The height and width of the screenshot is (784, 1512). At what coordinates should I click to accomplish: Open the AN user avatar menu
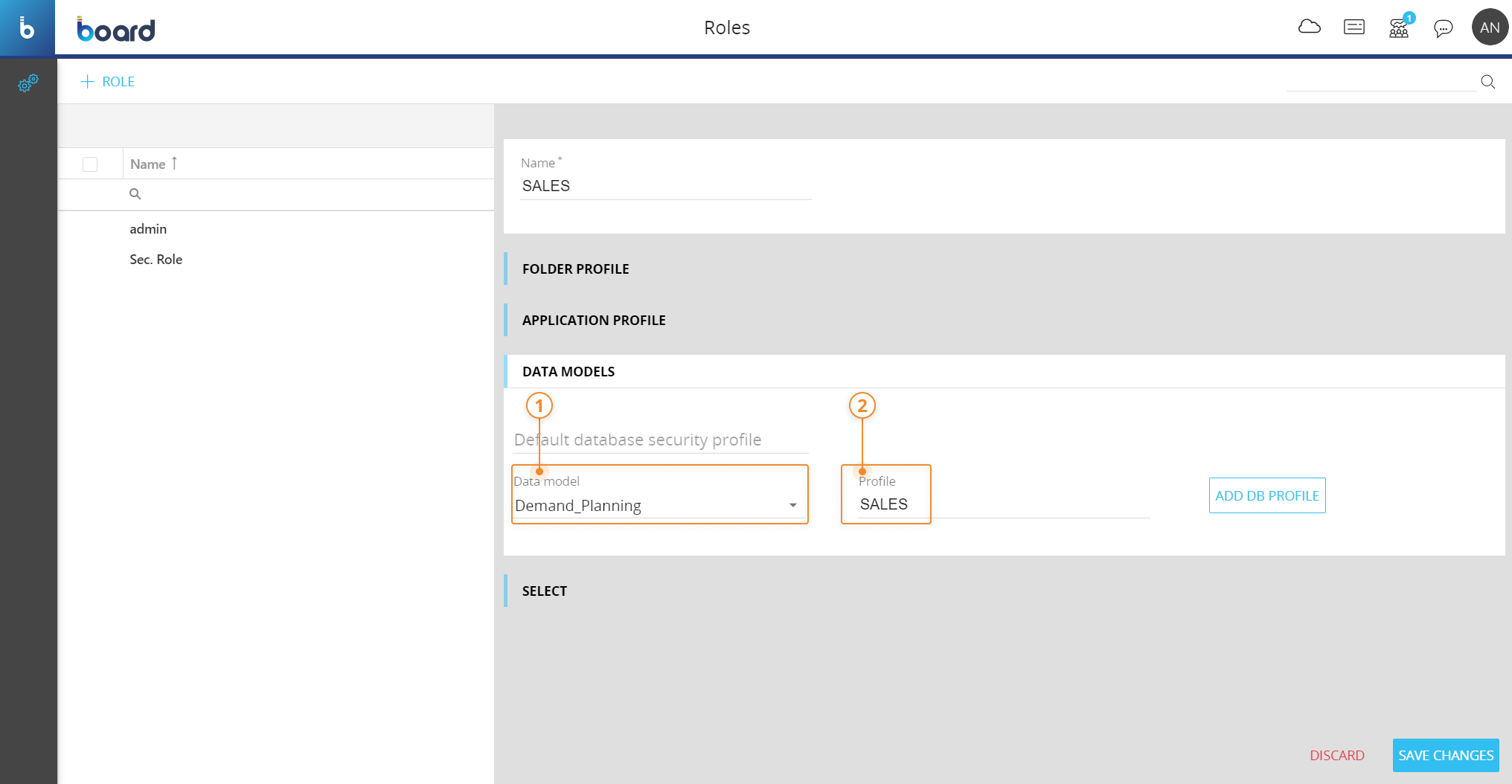click(x=1490, y=28)
